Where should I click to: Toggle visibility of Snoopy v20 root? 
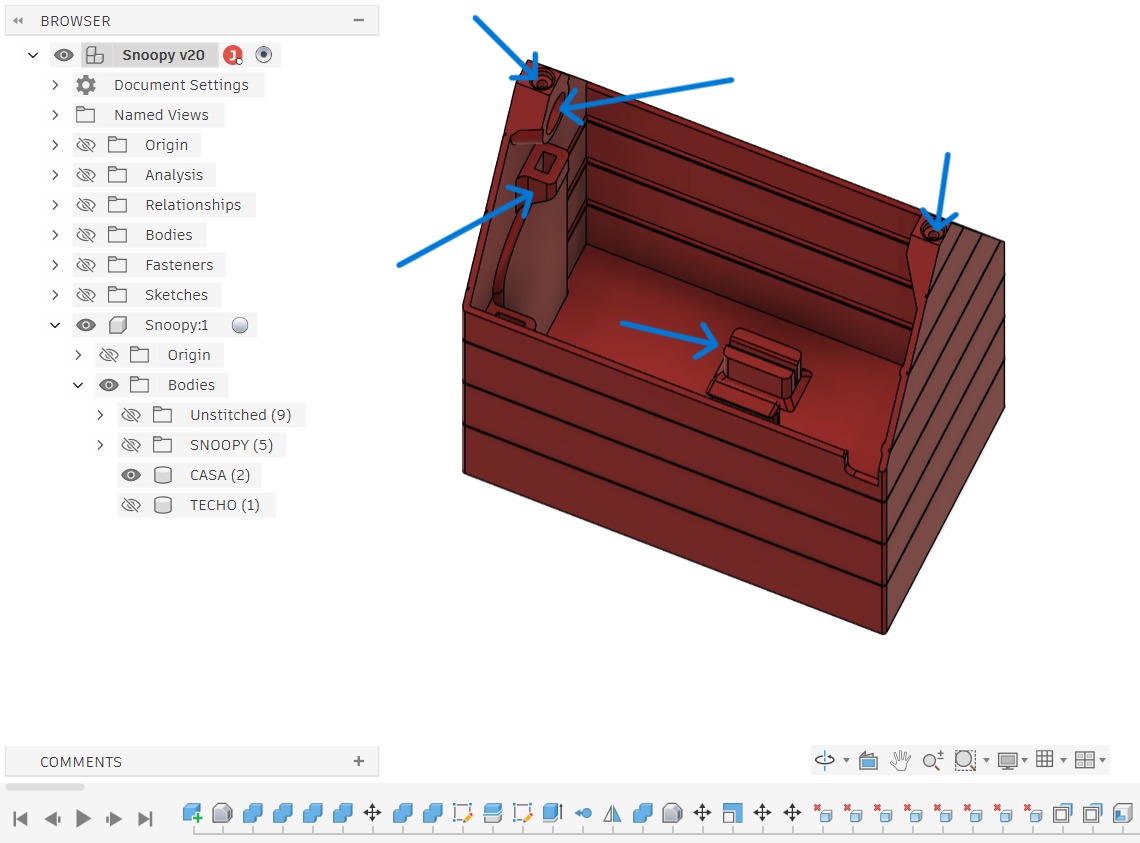pos(64,55)
